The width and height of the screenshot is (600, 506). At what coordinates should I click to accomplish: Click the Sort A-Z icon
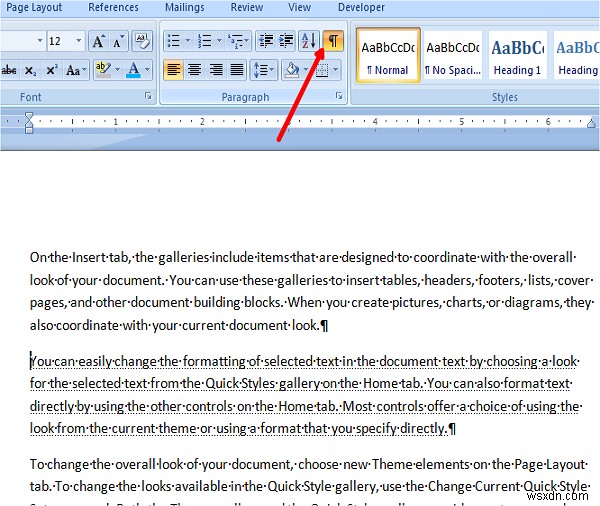(x=308, y=40)
